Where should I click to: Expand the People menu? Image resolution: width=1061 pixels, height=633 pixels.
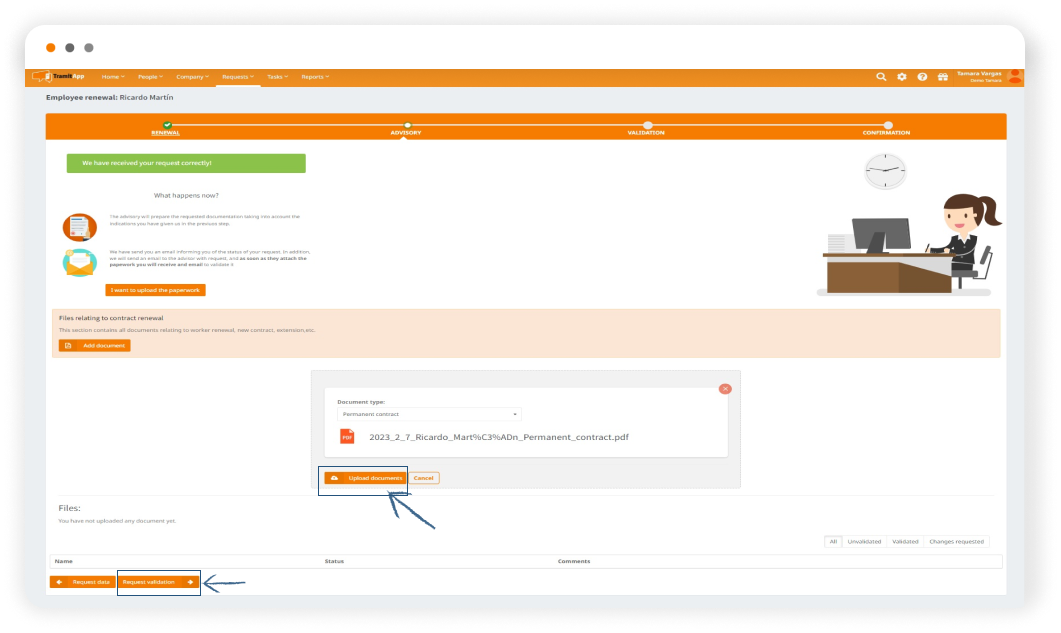point(150,77)
